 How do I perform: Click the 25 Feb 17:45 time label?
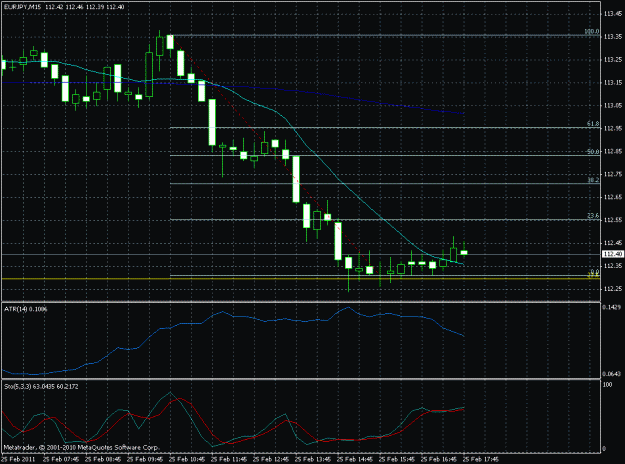point(481,459)
